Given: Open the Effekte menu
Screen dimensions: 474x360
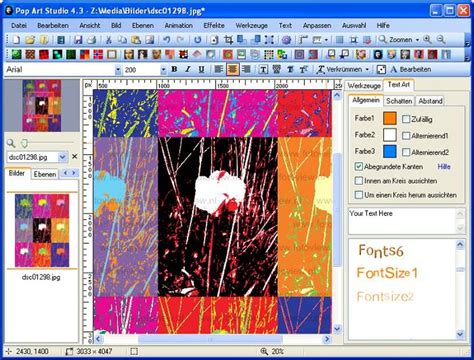Looking at the screenshot, I should [x=214, y=25].
